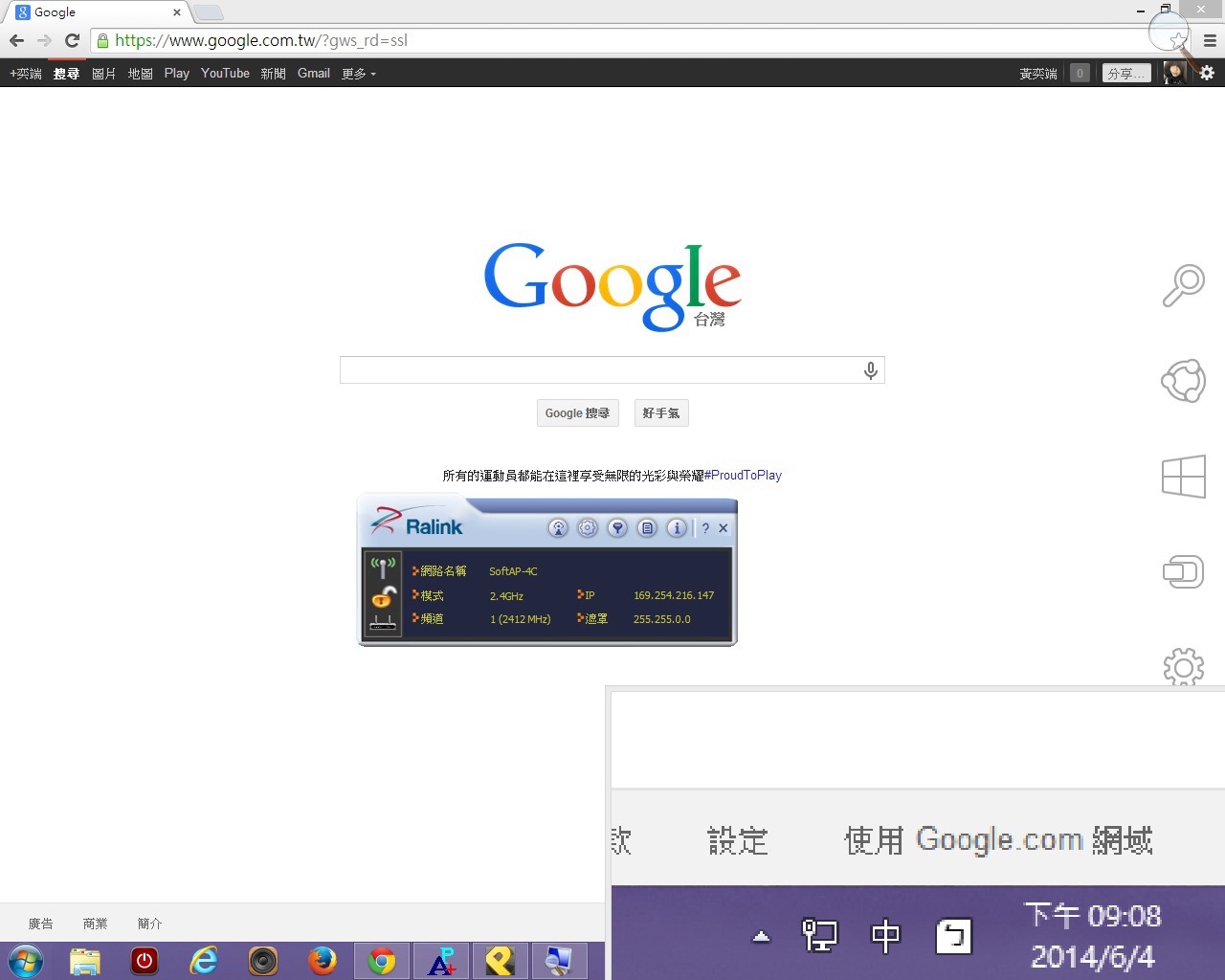Click the red power taskbar icon
This screenshot has height=980, width=1225.
pyautogui.click(x=145, y=961)
